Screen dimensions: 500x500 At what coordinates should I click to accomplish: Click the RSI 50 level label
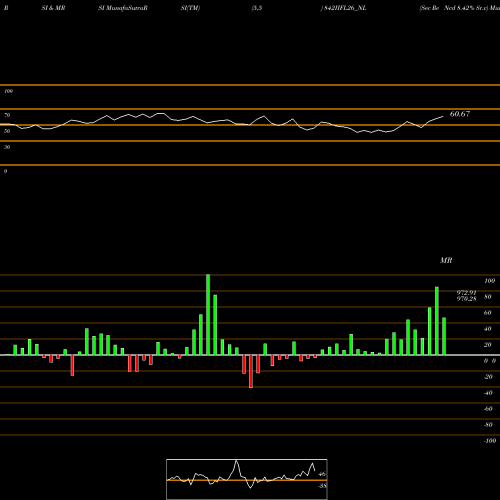pos(7,131)
